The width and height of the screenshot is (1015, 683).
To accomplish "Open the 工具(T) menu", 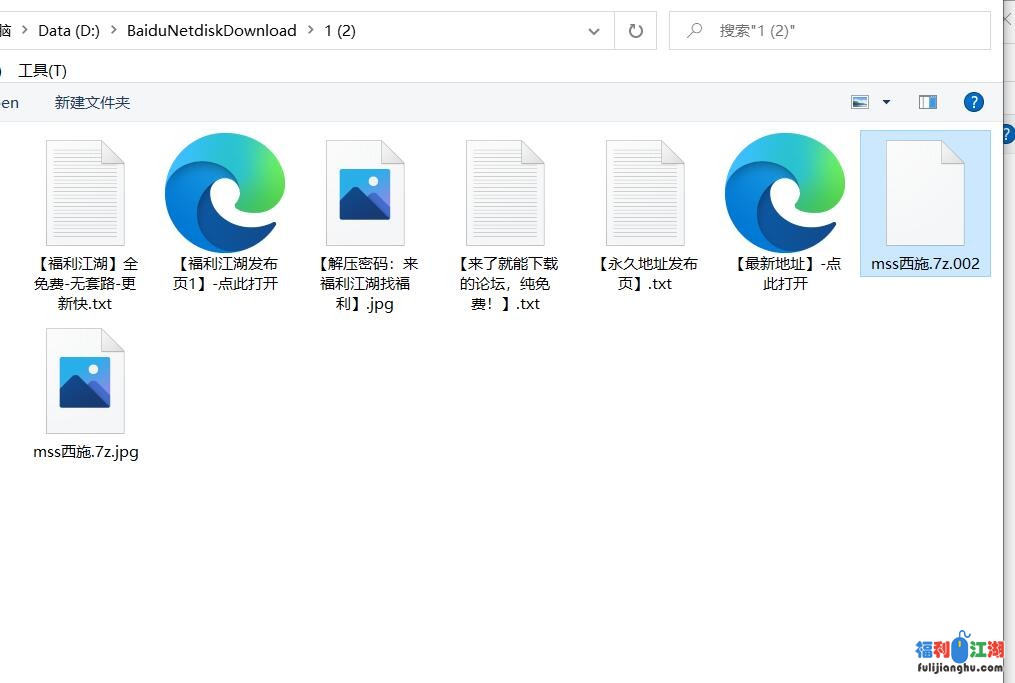I will [42, 70].
